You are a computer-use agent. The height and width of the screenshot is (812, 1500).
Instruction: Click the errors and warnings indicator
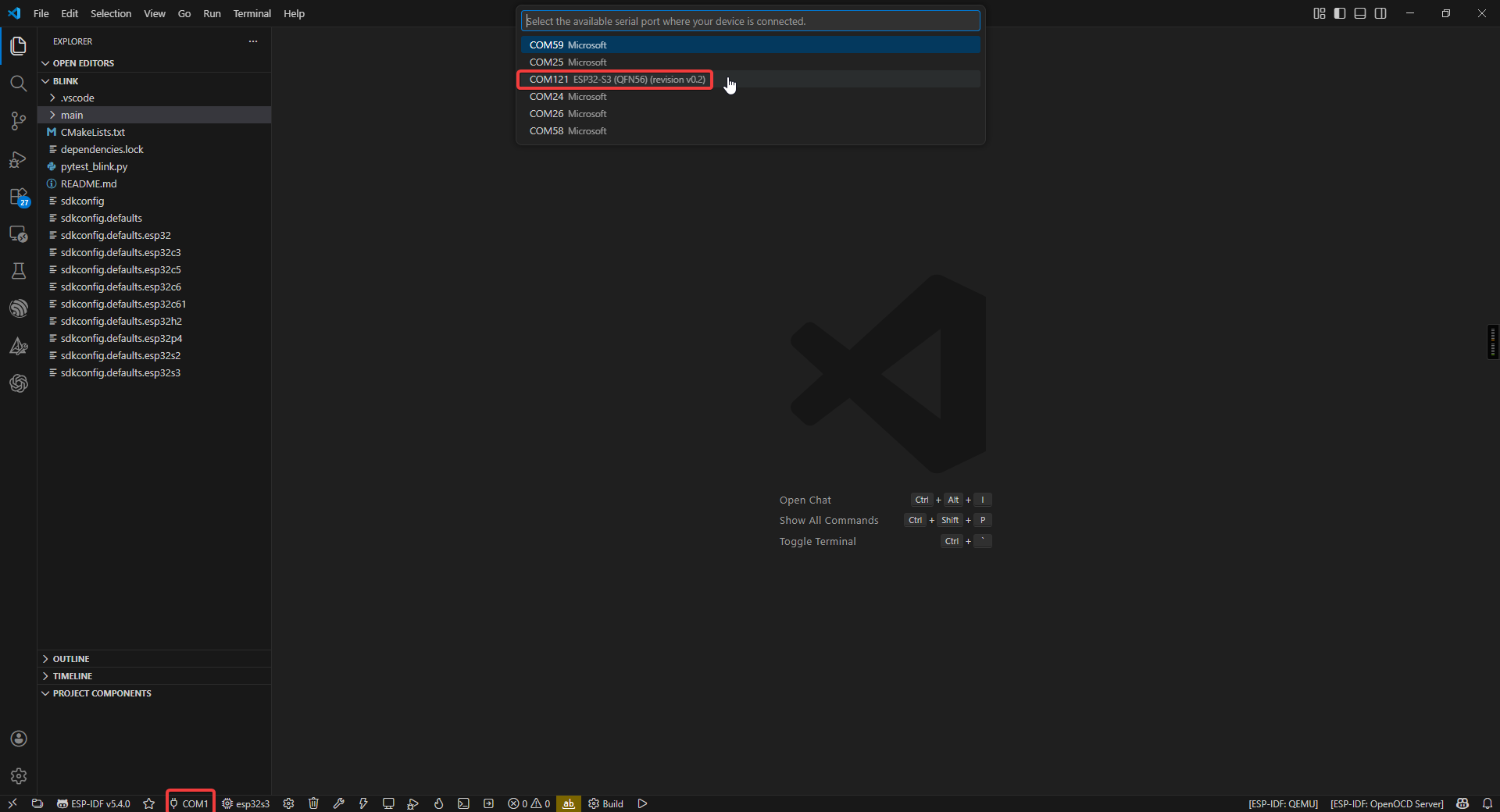coord(529,803)
